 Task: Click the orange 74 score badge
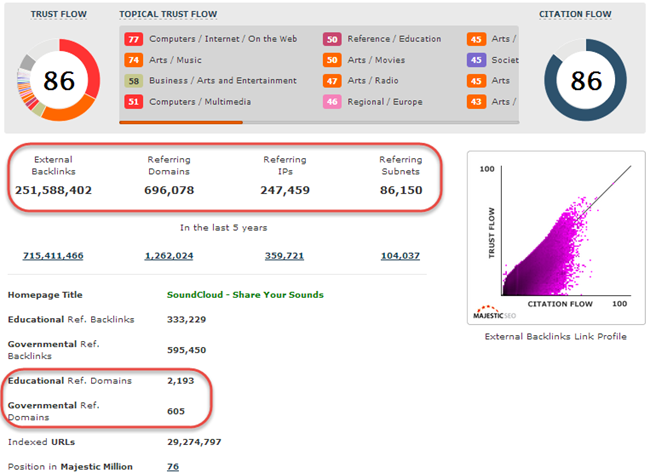click(133, 60)
